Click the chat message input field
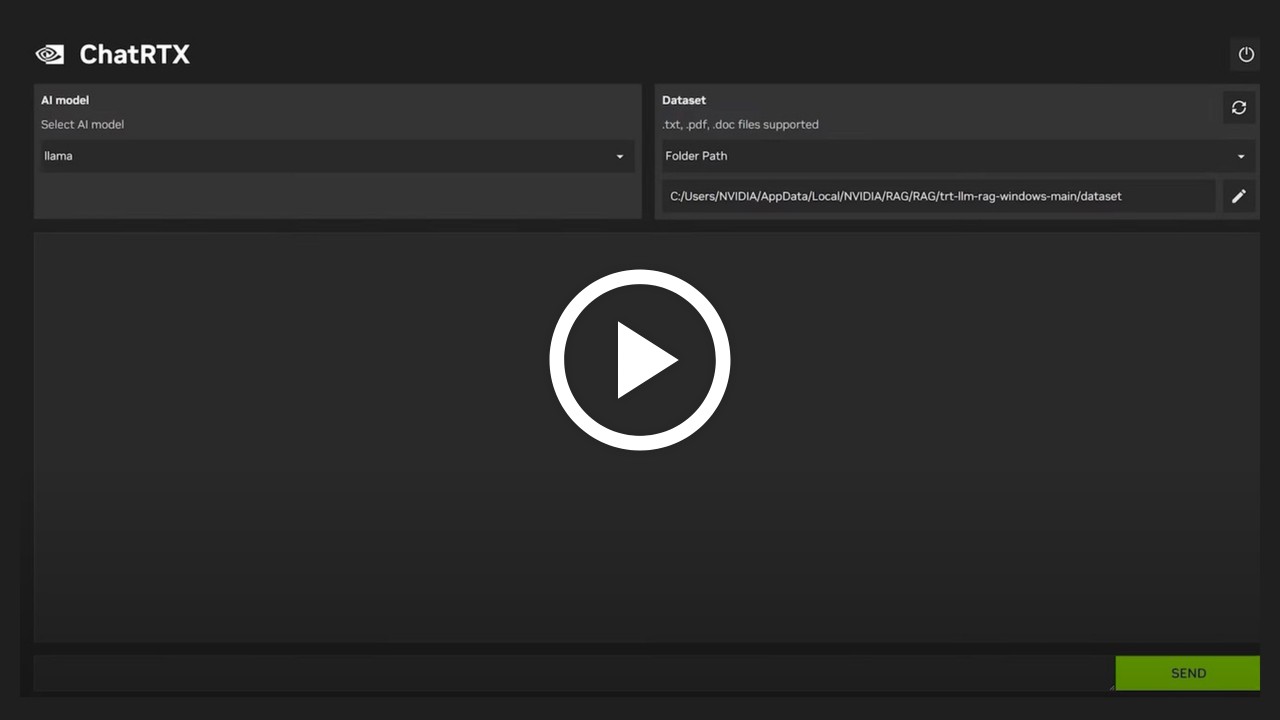Screen dimensions: 1280x720 570,673
